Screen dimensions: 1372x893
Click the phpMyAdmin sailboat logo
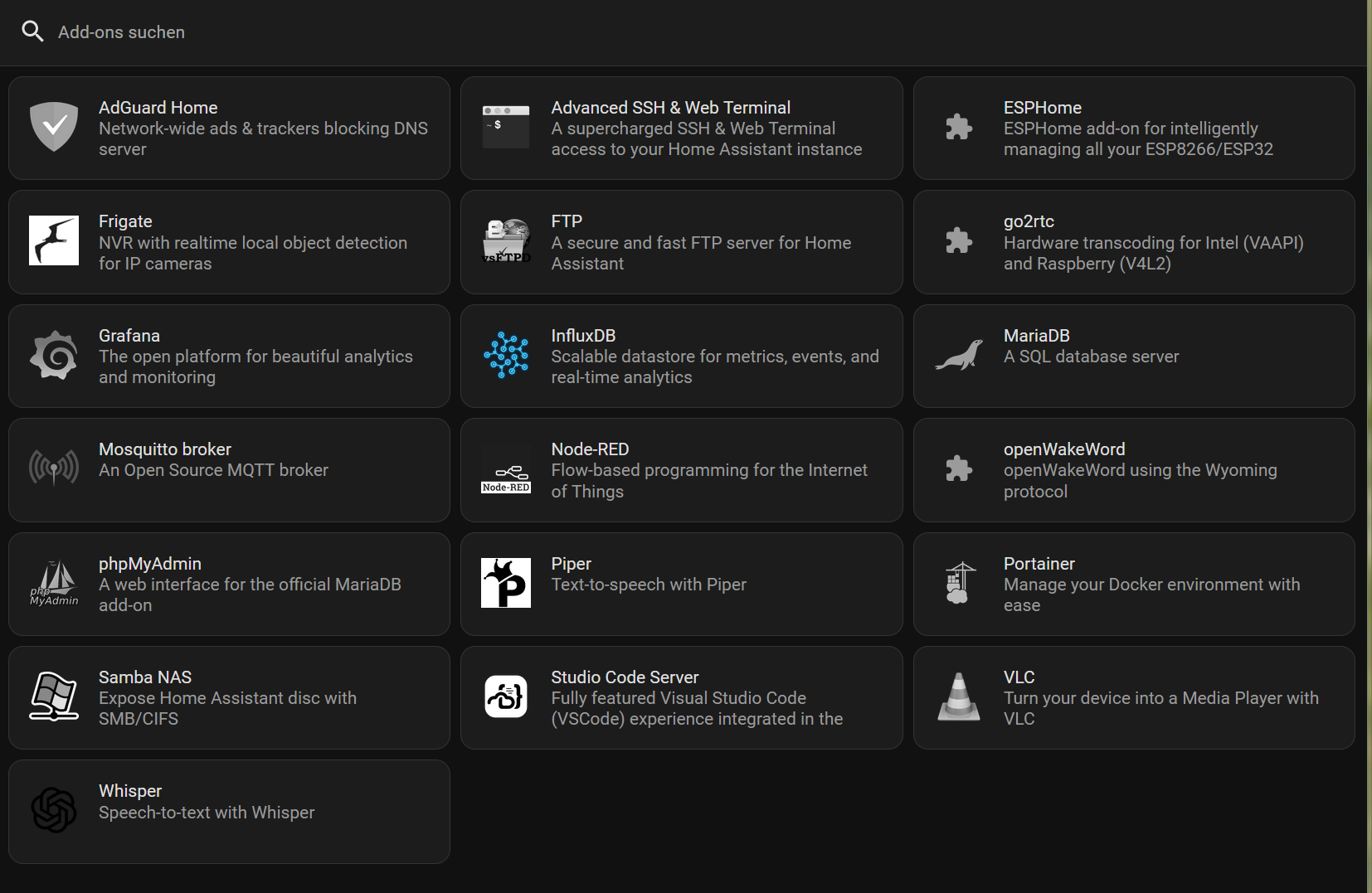click(x=54, y=583)
